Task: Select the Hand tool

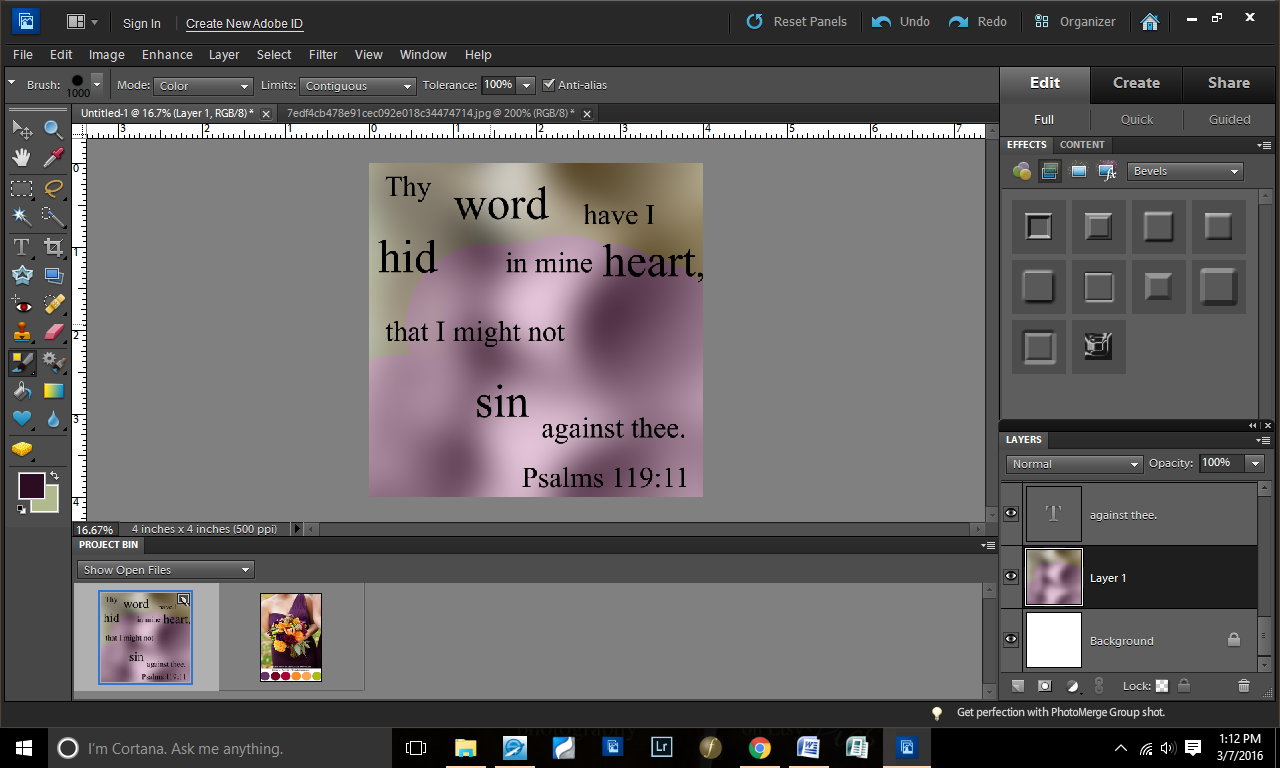Action: pyautogui.click(x=21, y=157)
